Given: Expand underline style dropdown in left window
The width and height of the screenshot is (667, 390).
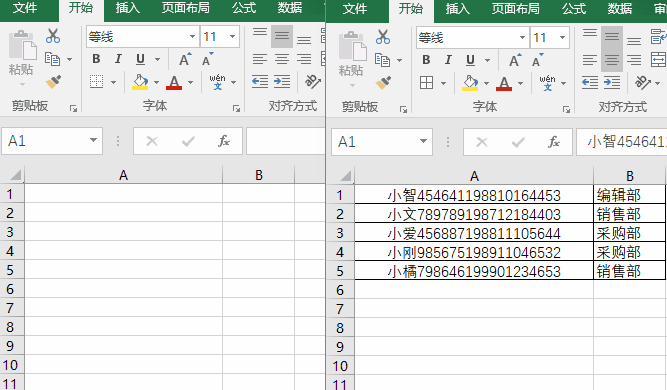Looking at the screenshot, I should 157,59.
